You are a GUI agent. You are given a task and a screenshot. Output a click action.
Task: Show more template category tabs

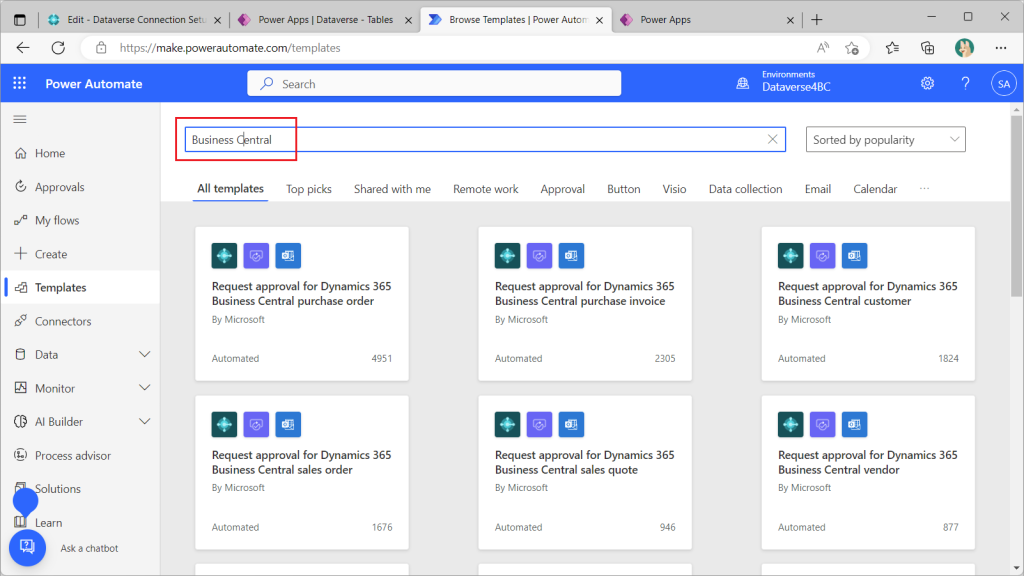[x=924, y=189]
